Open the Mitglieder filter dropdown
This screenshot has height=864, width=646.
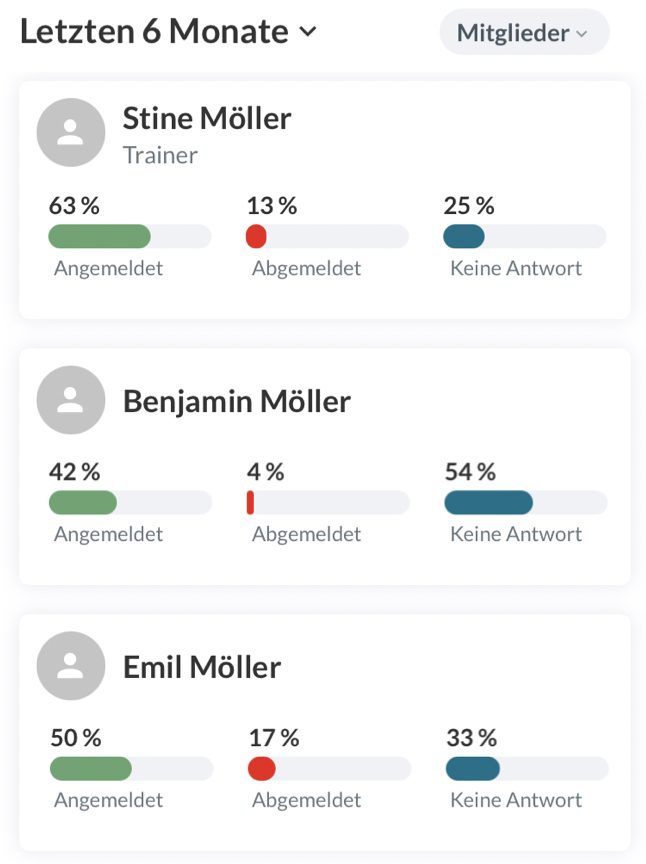pos(523,33)
